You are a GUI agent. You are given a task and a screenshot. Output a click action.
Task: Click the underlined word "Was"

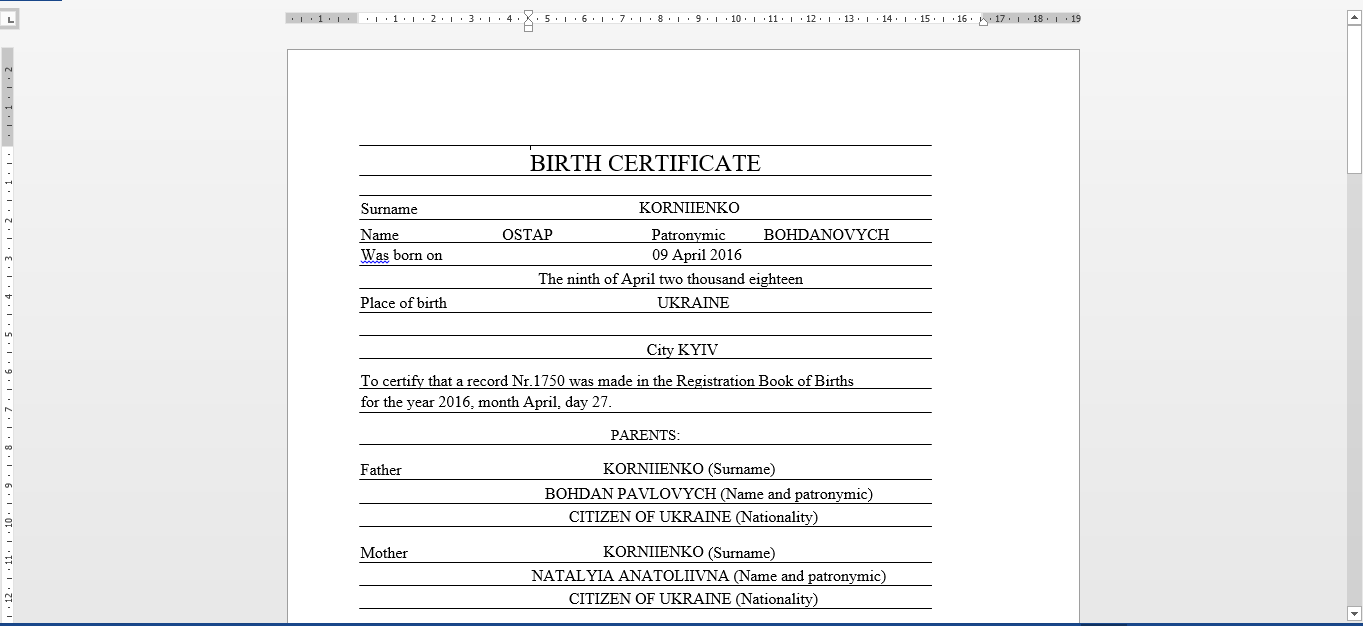click(375, 255)
